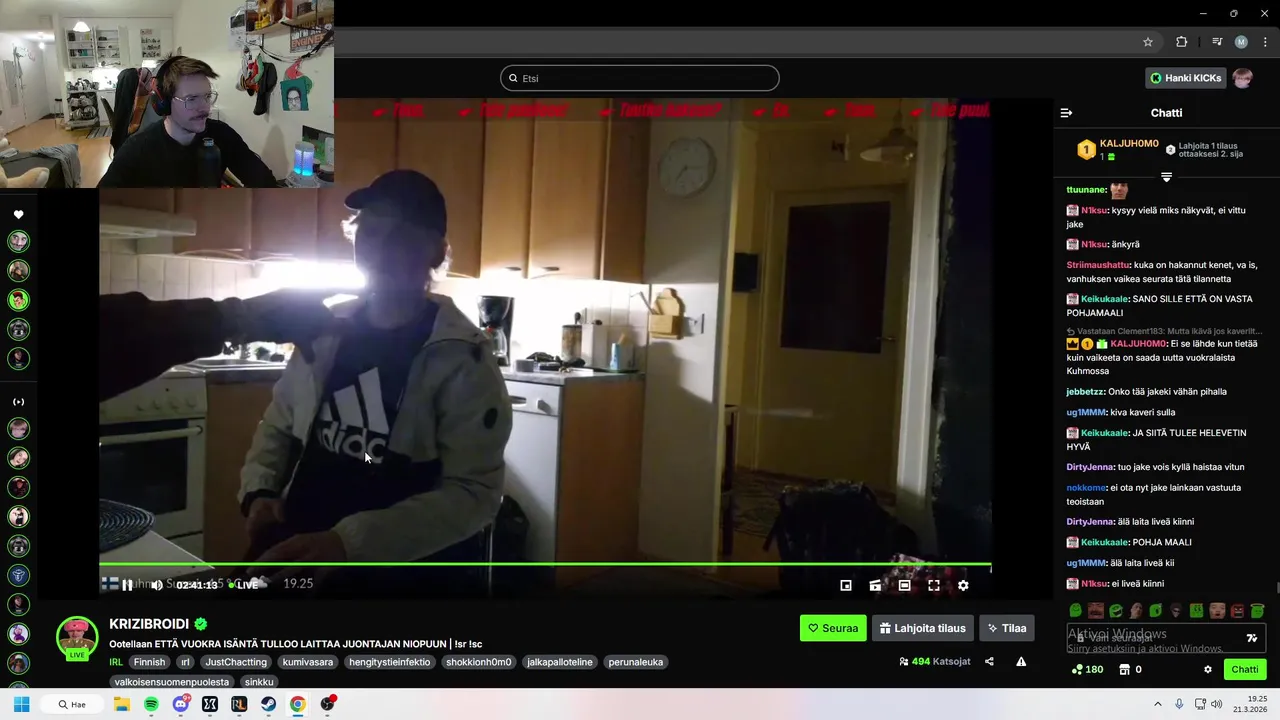Show hidden system tray icons
Viewport: 1280px width, 720px height.
point(1158,704)
